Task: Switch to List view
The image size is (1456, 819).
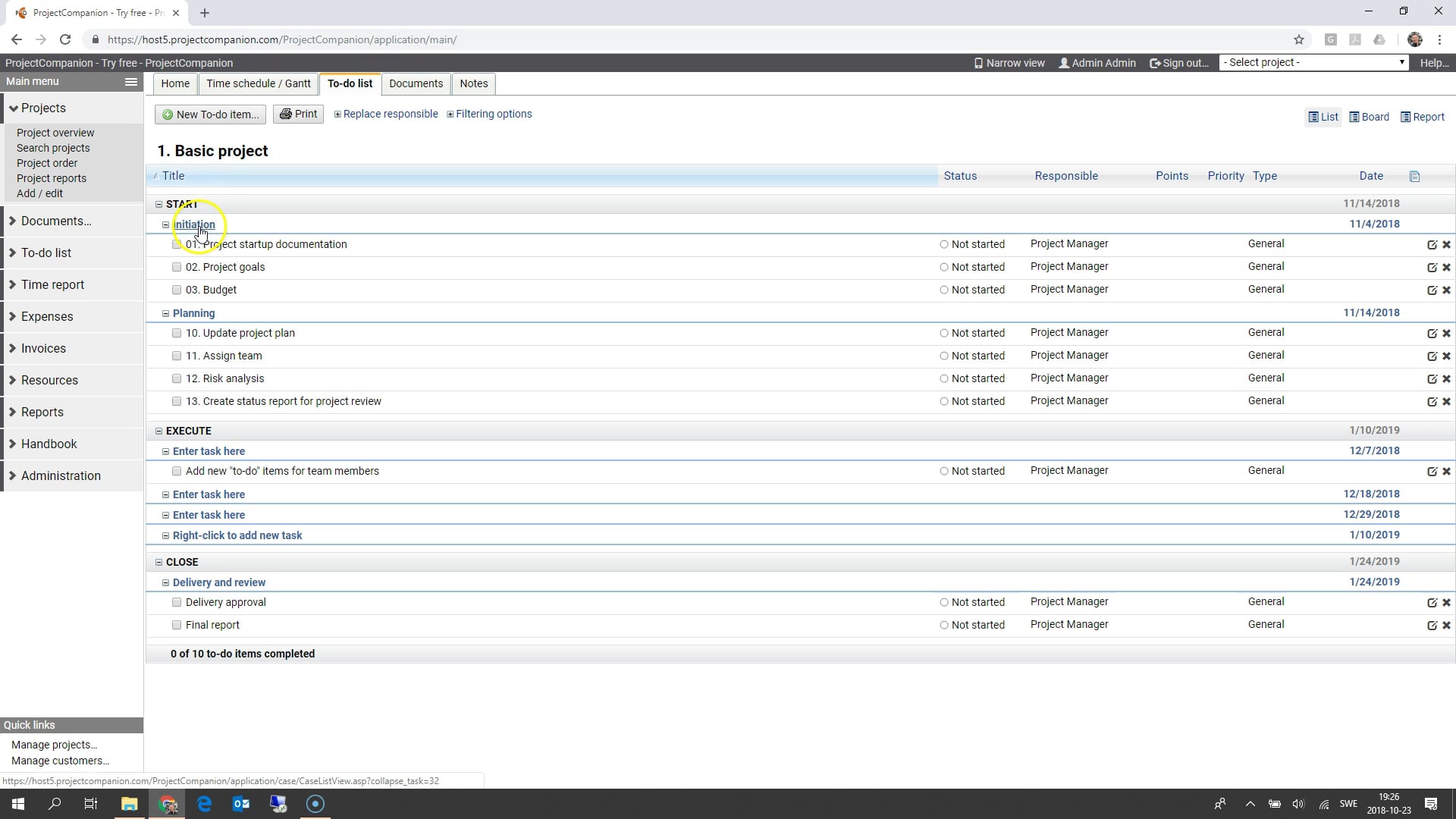Action: (1323, 117)
